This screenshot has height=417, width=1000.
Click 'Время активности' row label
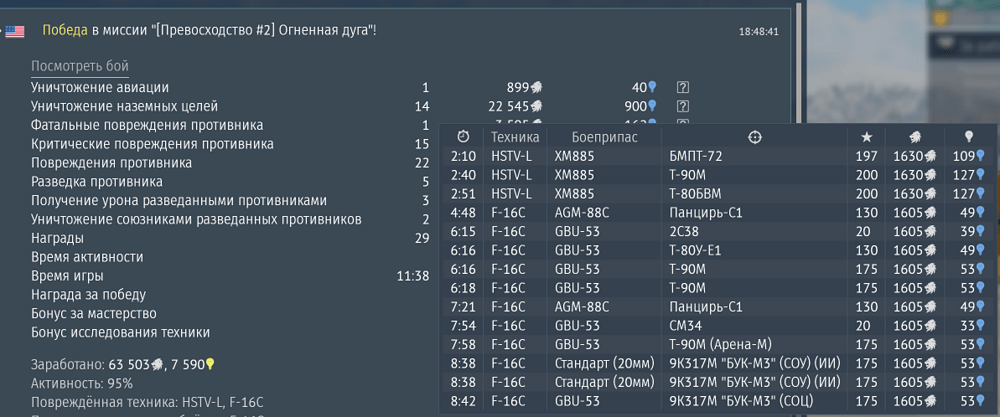(87, 257)
